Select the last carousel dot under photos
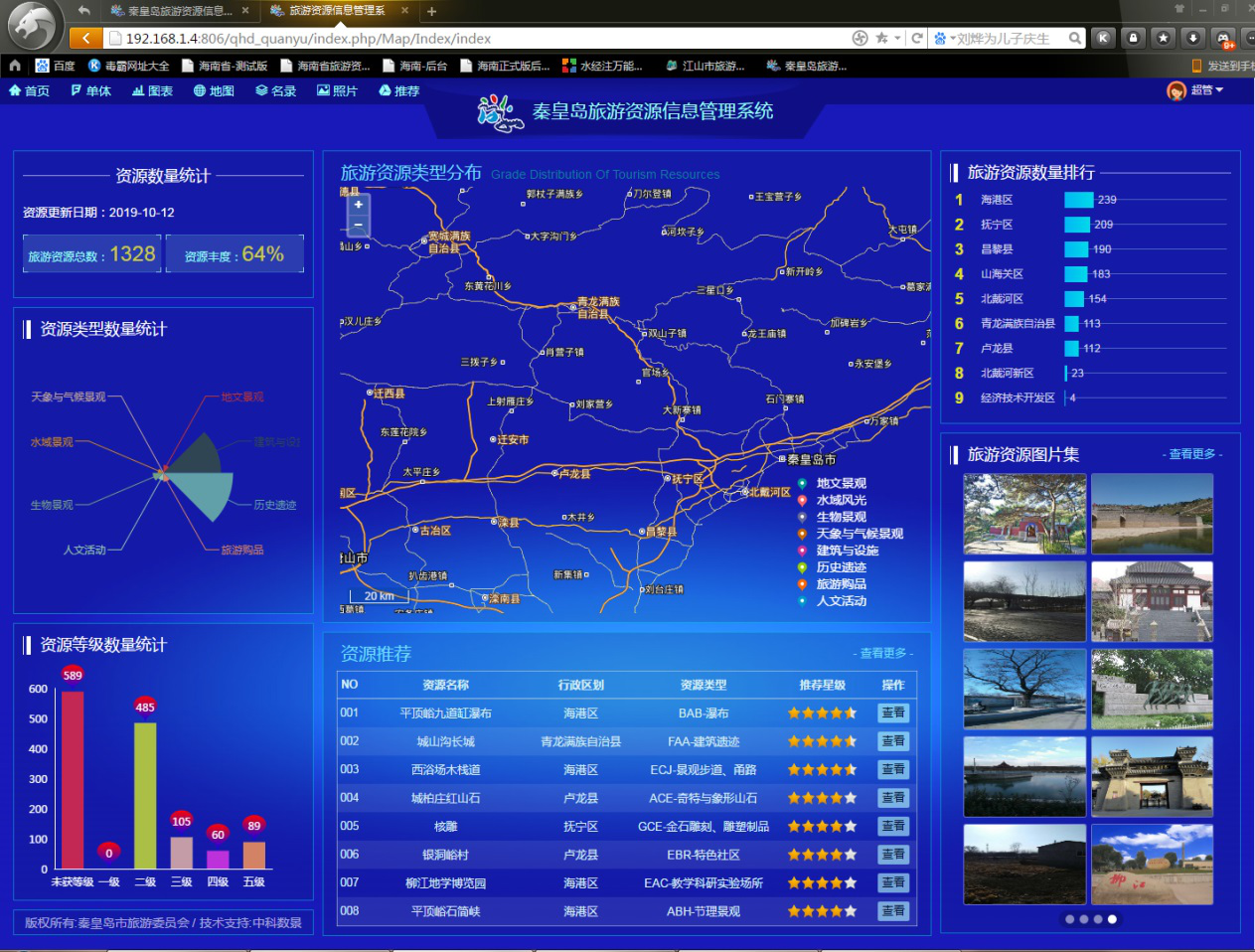 [x=1112, y=919]
